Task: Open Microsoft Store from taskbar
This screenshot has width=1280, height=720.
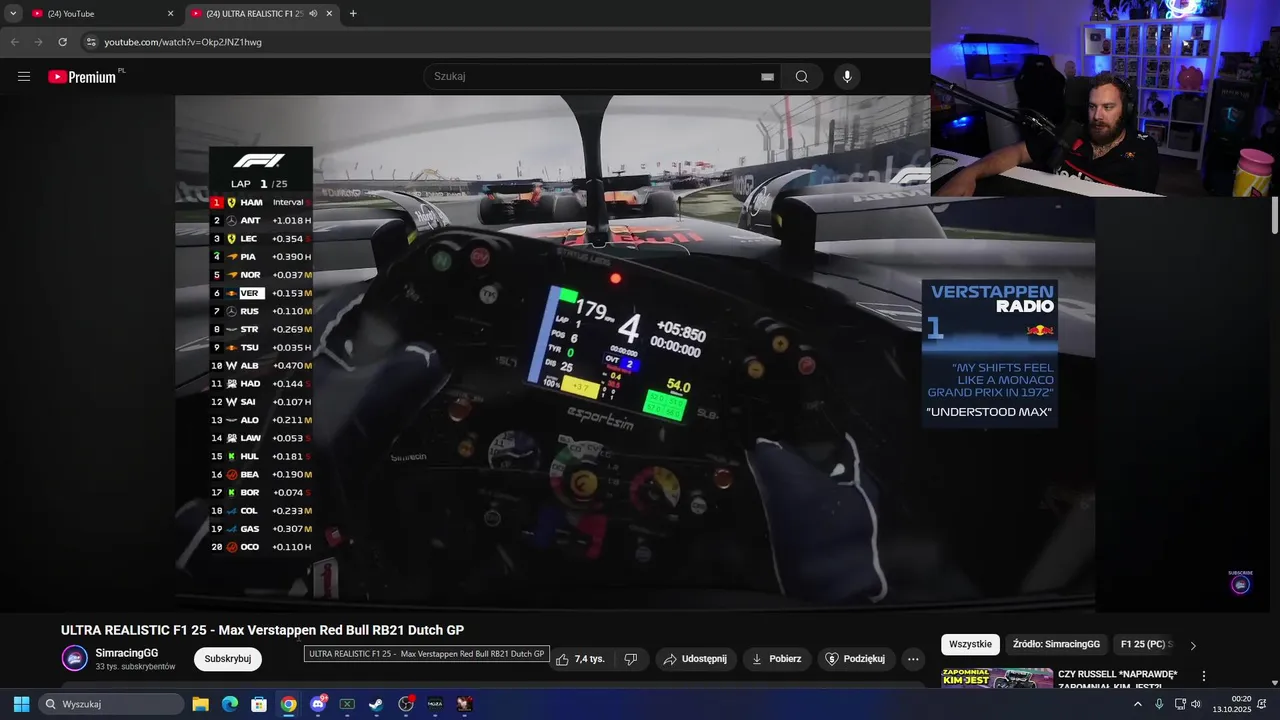Action: coord(259,704)
